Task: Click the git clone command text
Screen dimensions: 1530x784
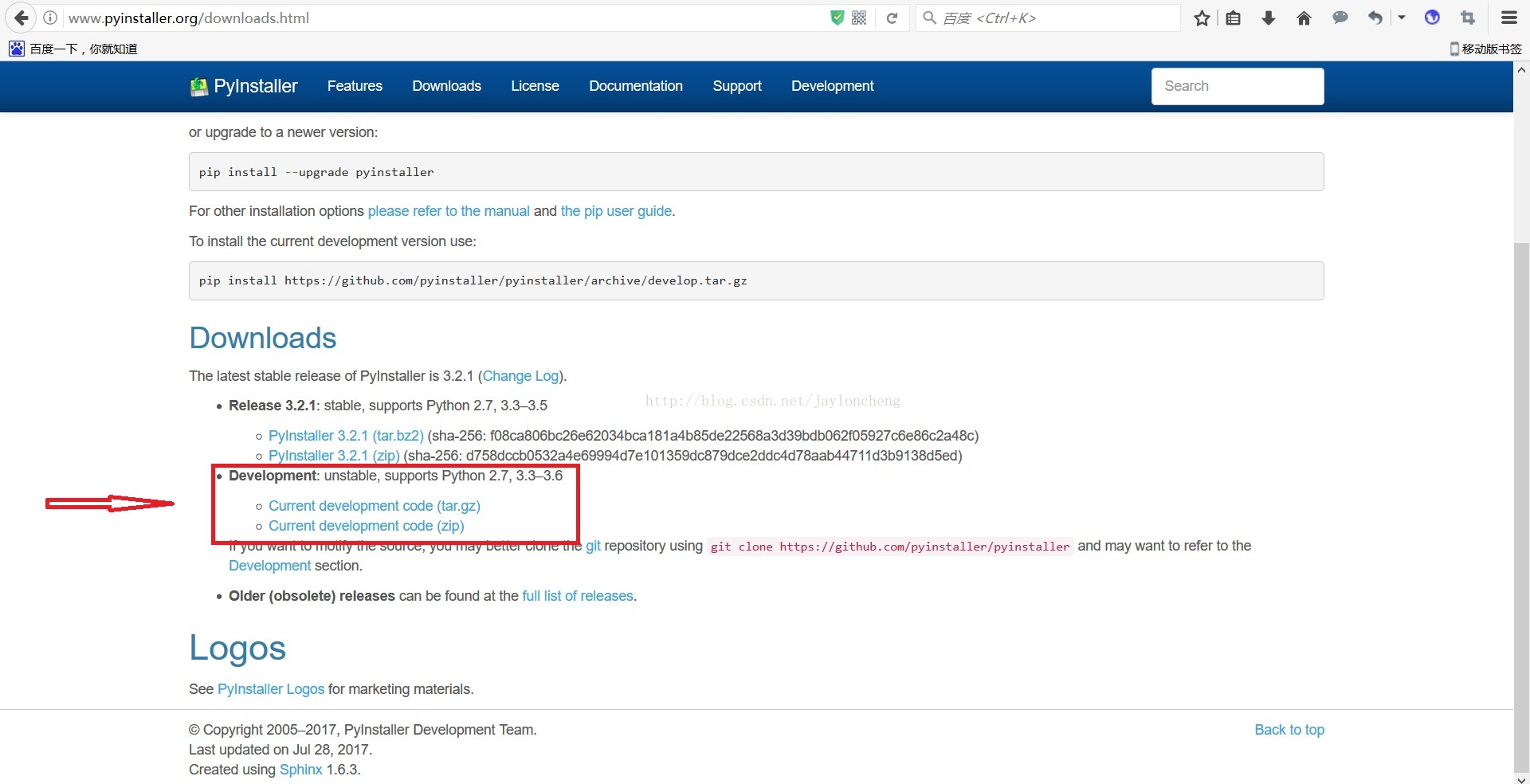Action: [890, 547]
